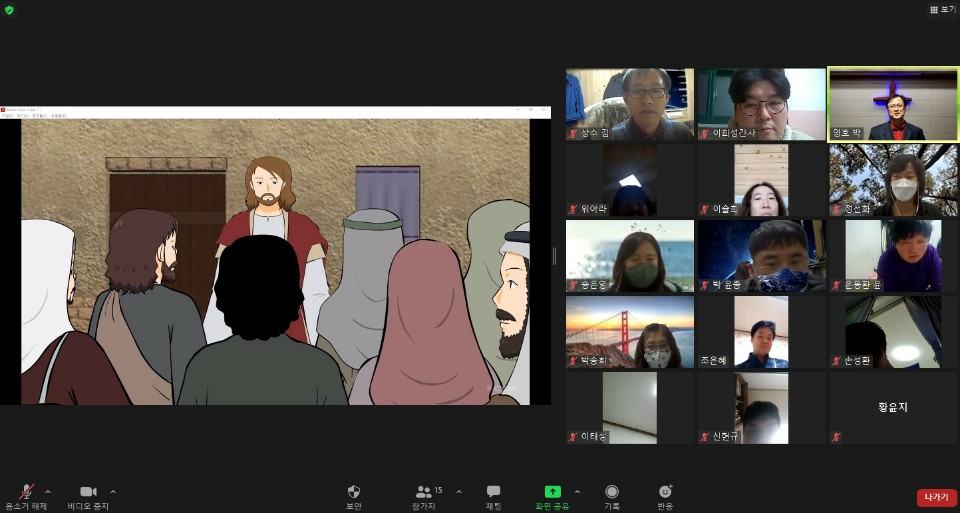
Task: Click muted mic icon on 이슬희 tile
Action: pyautogui.click(x=705, y=209)
